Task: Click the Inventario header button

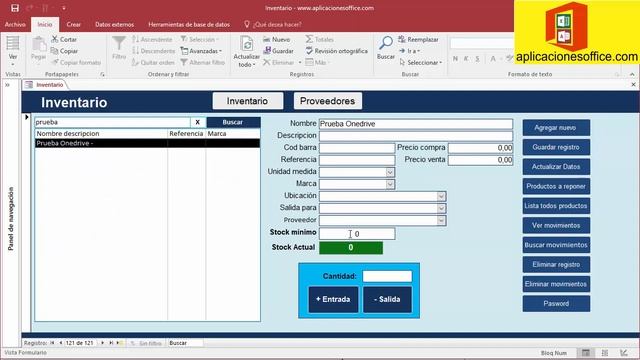Action: pyautogui.click(x=247, y=101)
